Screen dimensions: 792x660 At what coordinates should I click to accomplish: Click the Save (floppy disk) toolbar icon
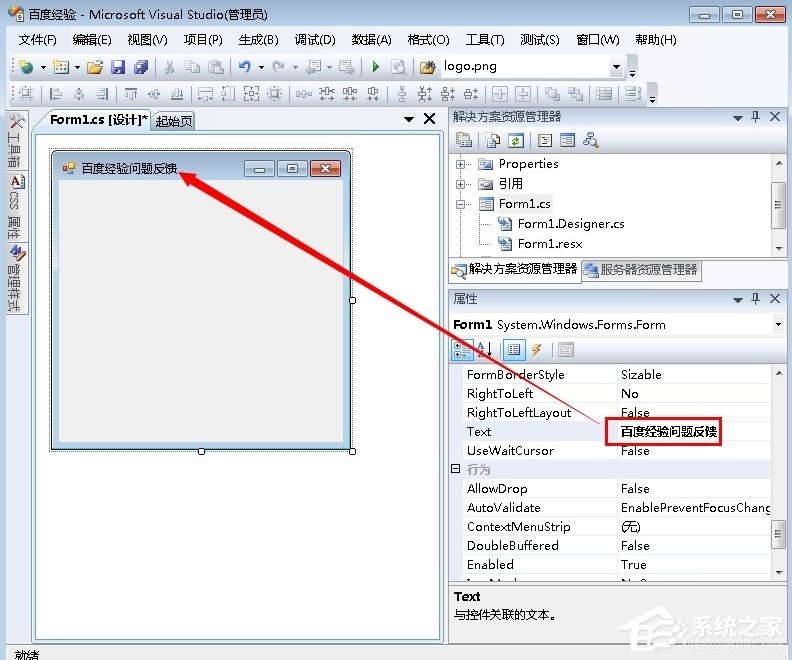(x=118, y=67)
